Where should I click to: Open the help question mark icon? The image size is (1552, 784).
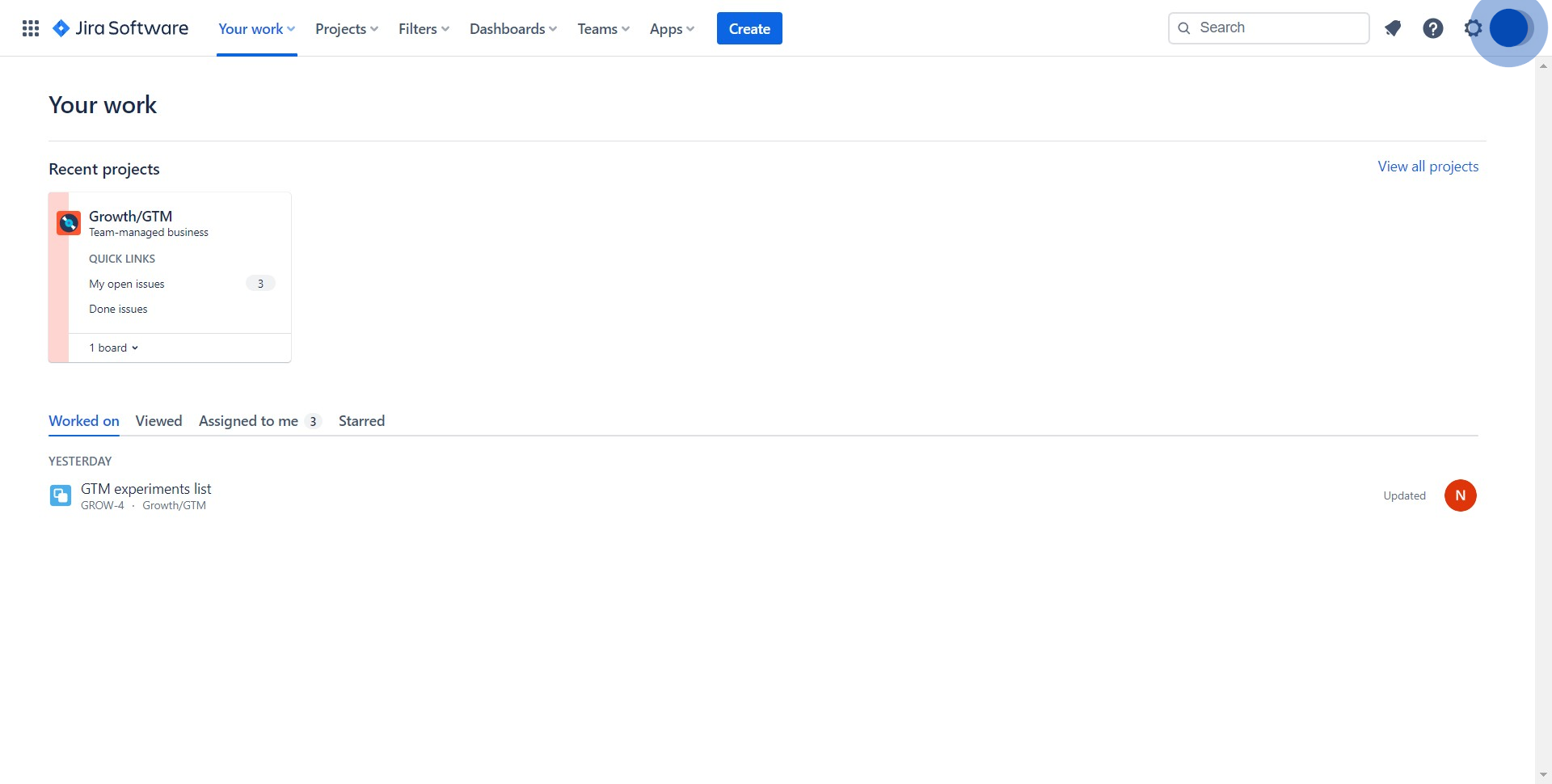tap(1433, 28)
